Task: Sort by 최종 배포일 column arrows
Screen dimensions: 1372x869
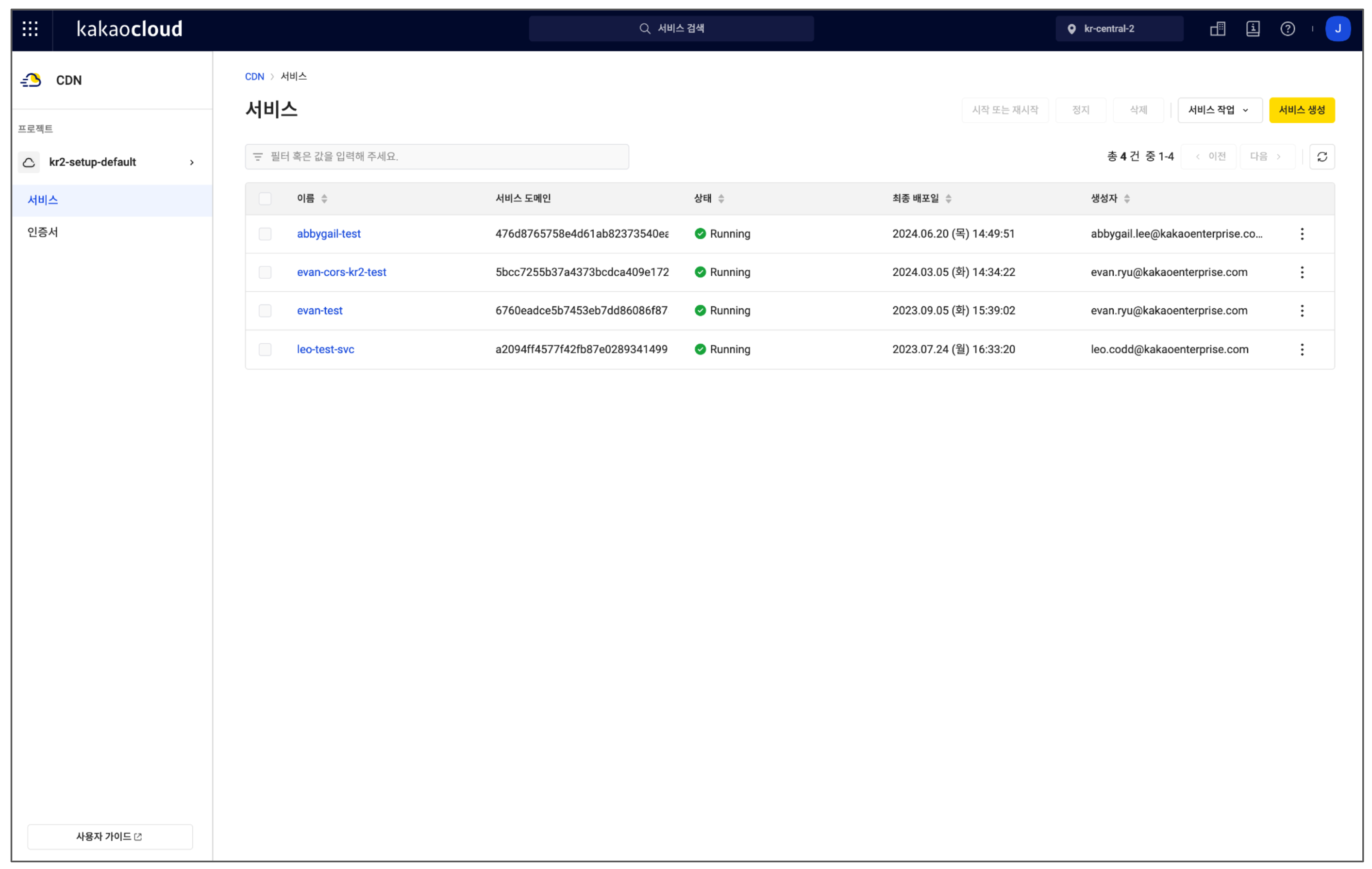Action: [x=948, y=199]
